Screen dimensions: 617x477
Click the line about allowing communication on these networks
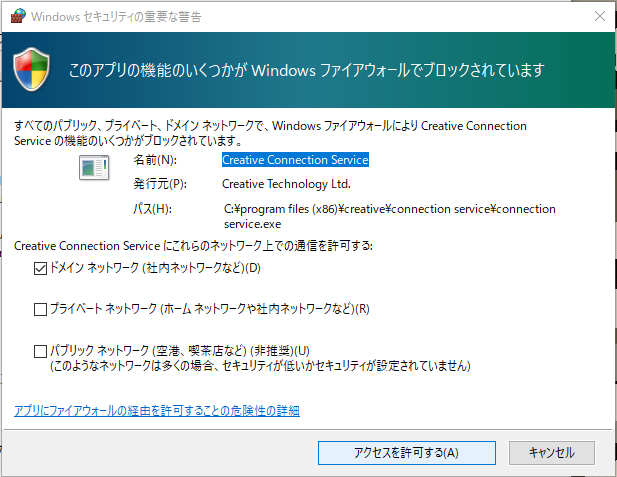point(193,246)
